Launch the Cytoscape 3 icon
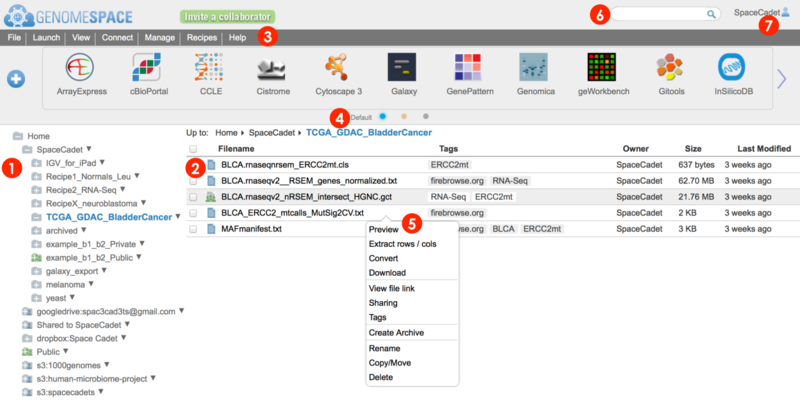Viewport: 800px width, 400px height. pyautogui.click(x=338, y=67)
